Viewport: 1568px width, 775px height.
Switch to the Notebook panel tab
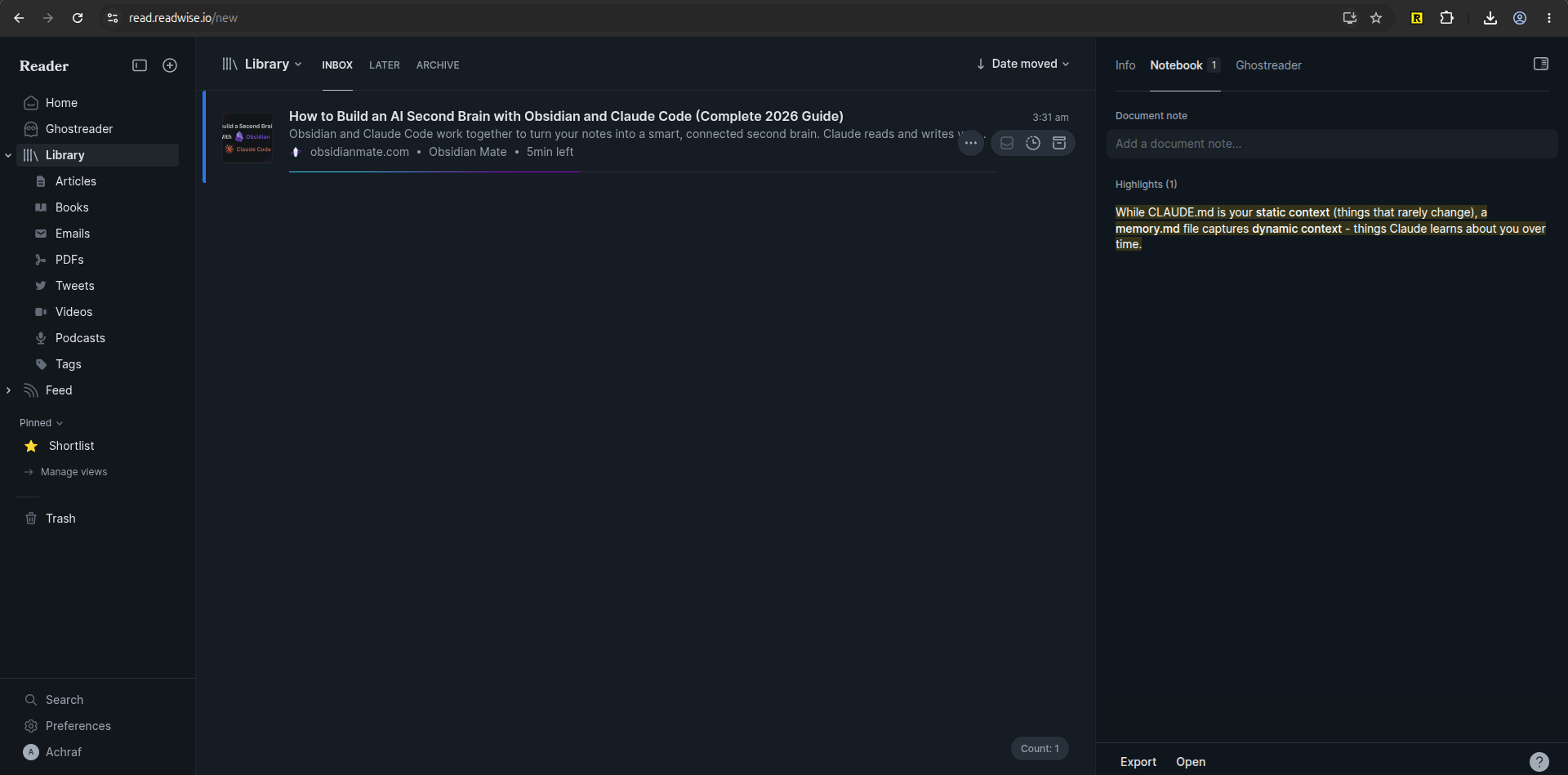1185,65
